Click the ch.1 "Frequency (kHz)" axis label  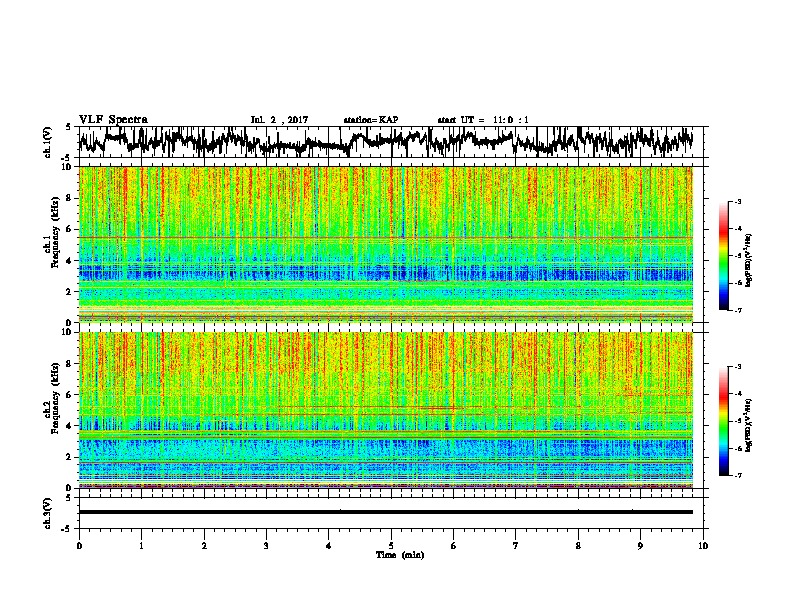(x=55, y=232)
